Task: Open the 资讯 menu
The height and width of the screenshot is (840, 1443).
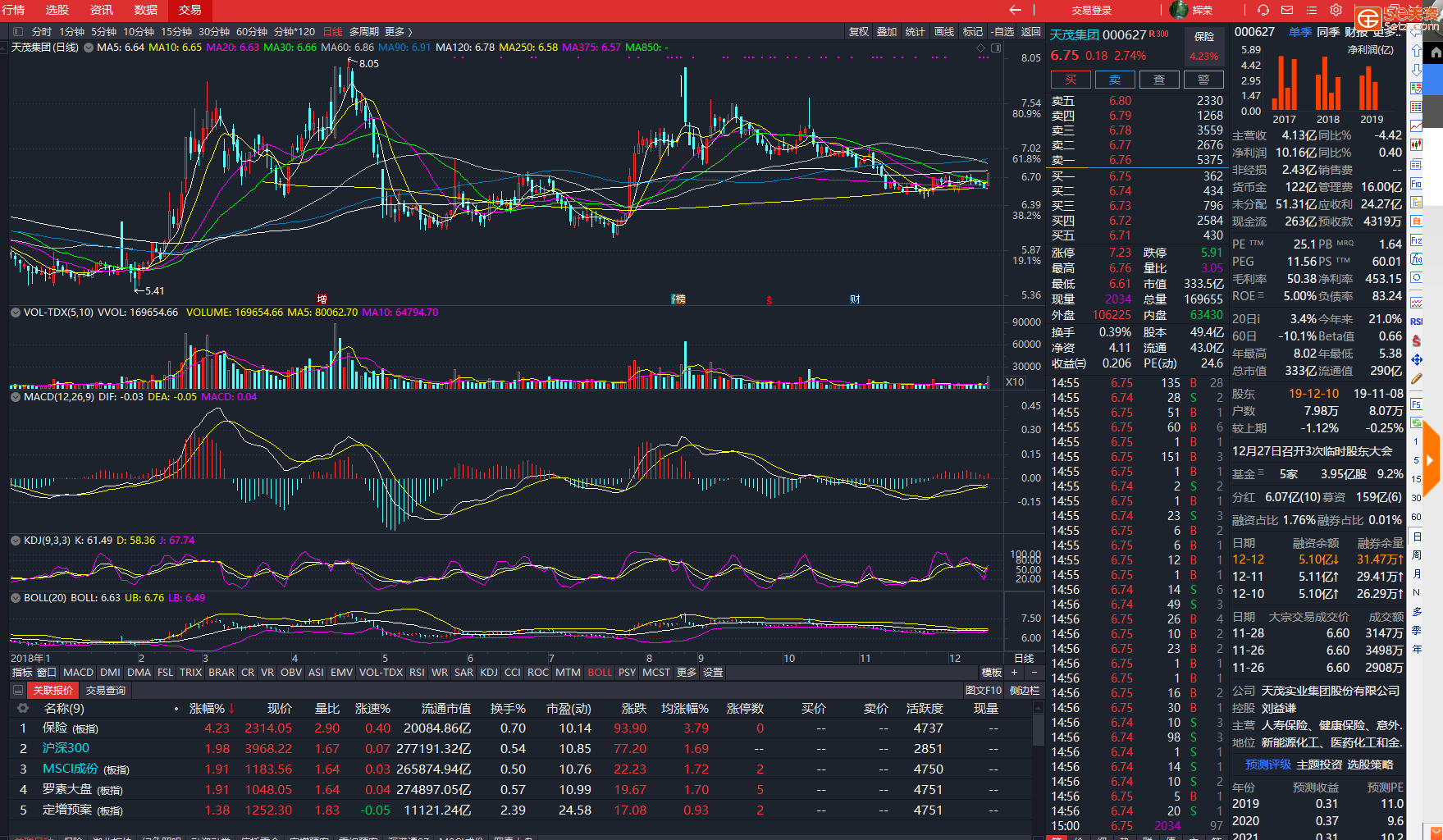Action: pos(102,10)
